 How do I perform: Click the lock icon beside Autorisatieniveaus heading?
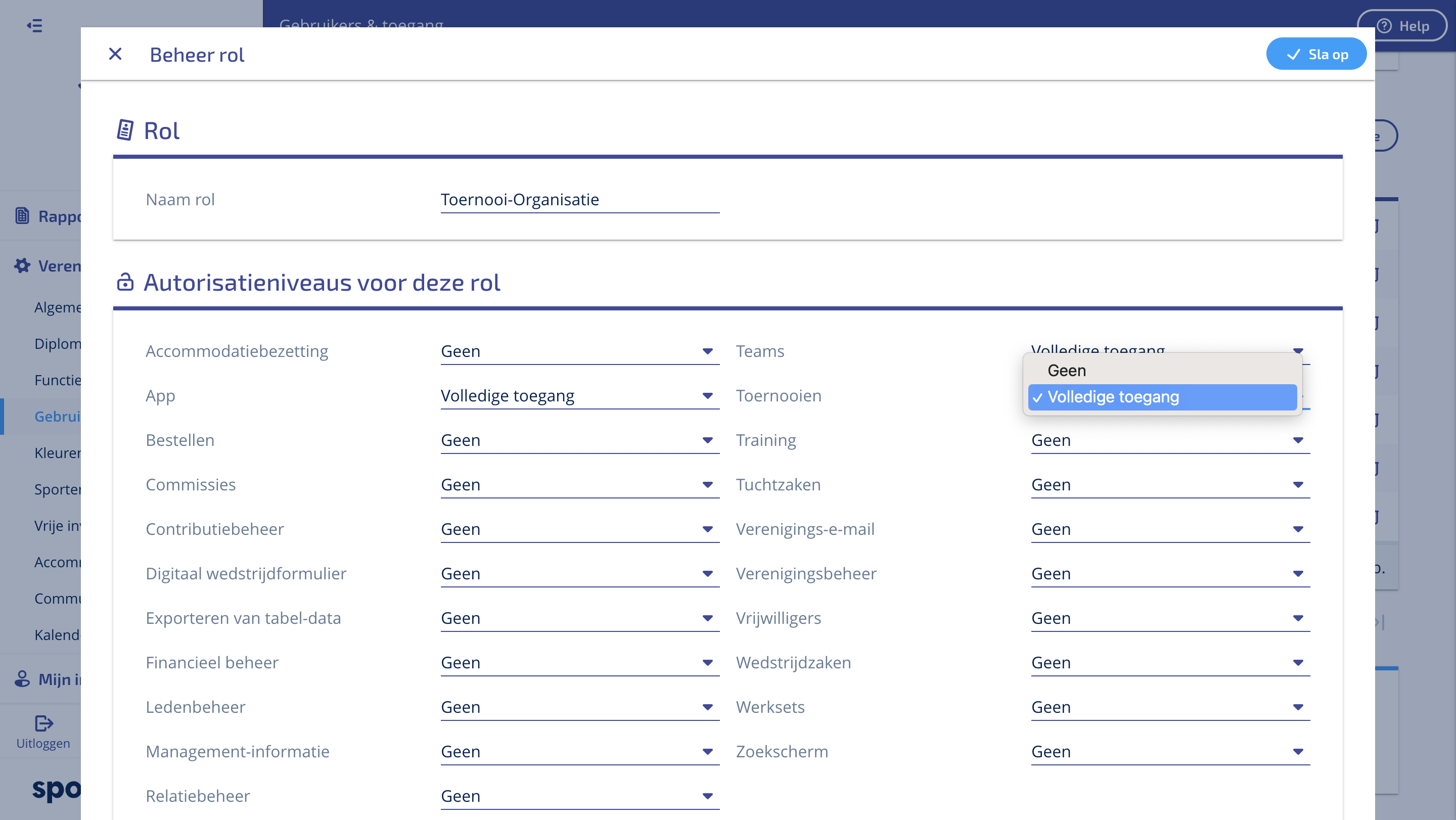125,282
